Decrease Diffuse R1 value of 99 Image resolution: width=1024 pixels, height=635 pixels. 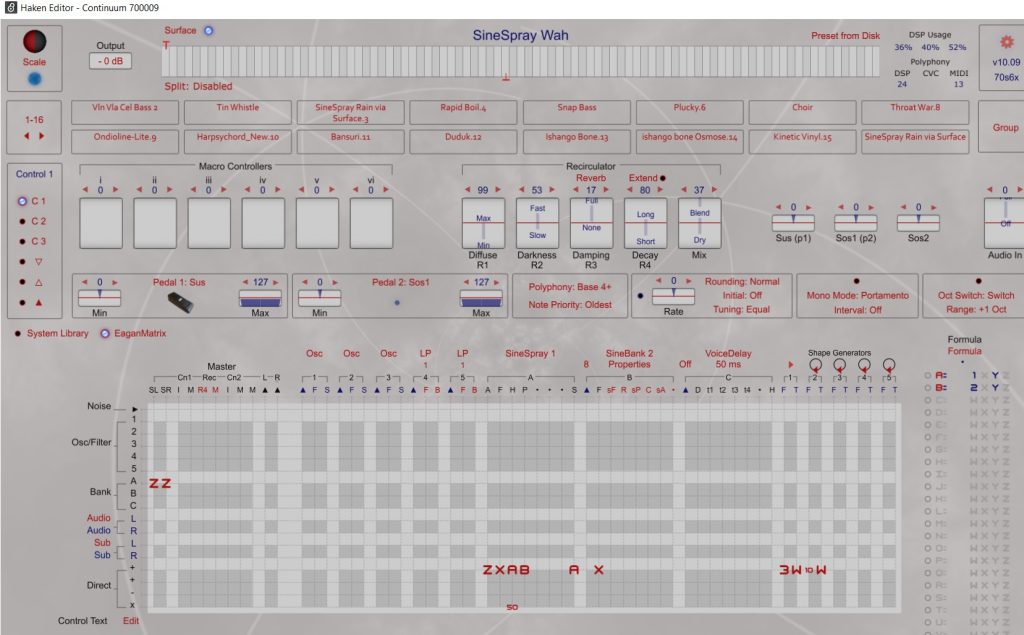click(468, 189)
